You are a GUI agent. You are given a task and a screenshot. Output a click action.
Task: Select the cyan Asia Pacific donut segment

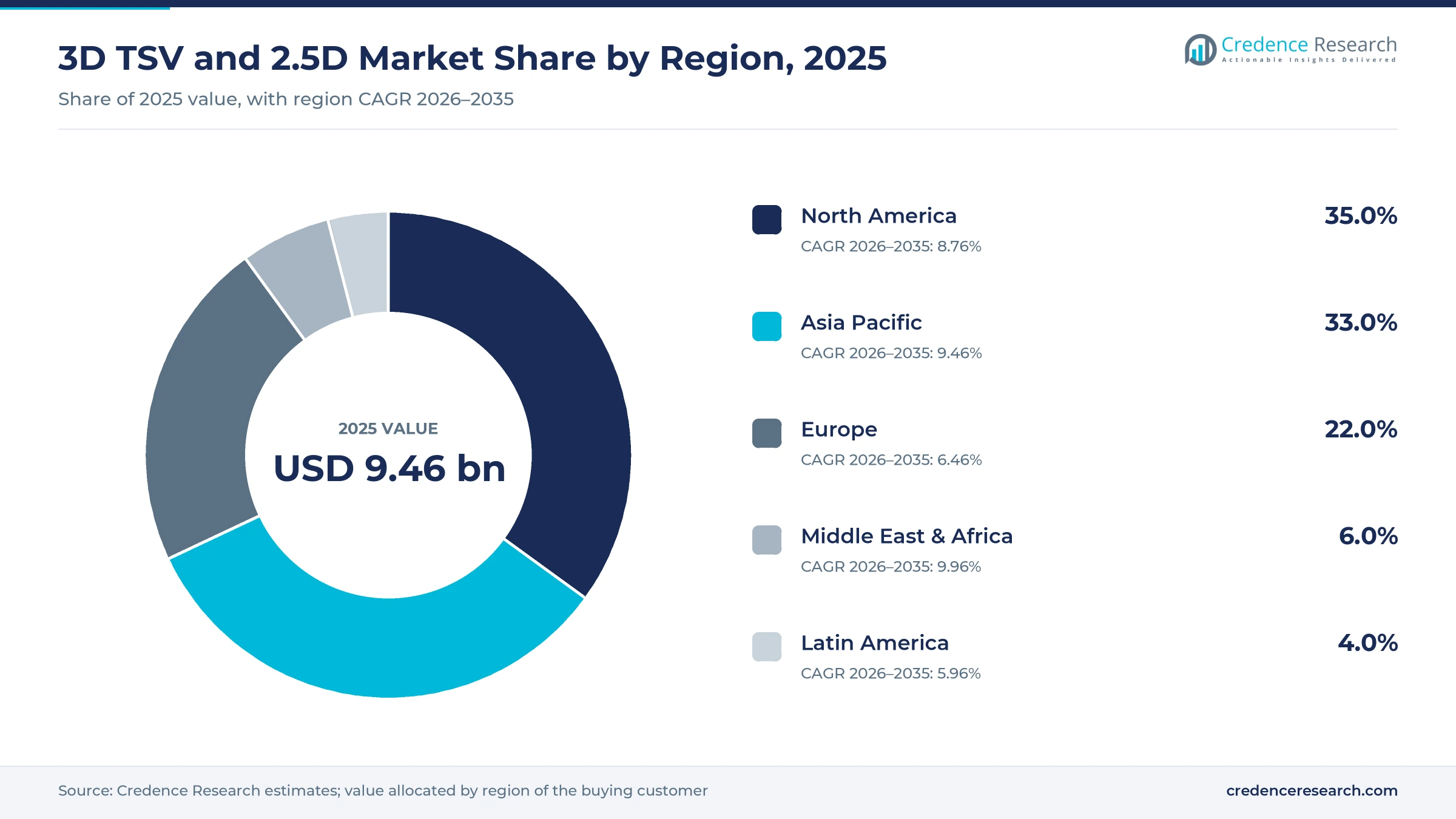[382, 648]
